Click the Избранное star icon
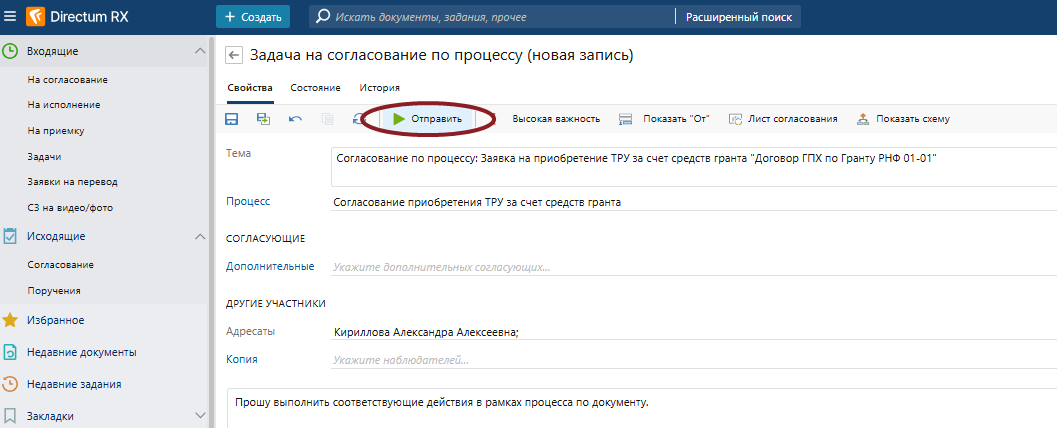Image resolution: width=1057 pixels, height=428 pixels. 10,320
